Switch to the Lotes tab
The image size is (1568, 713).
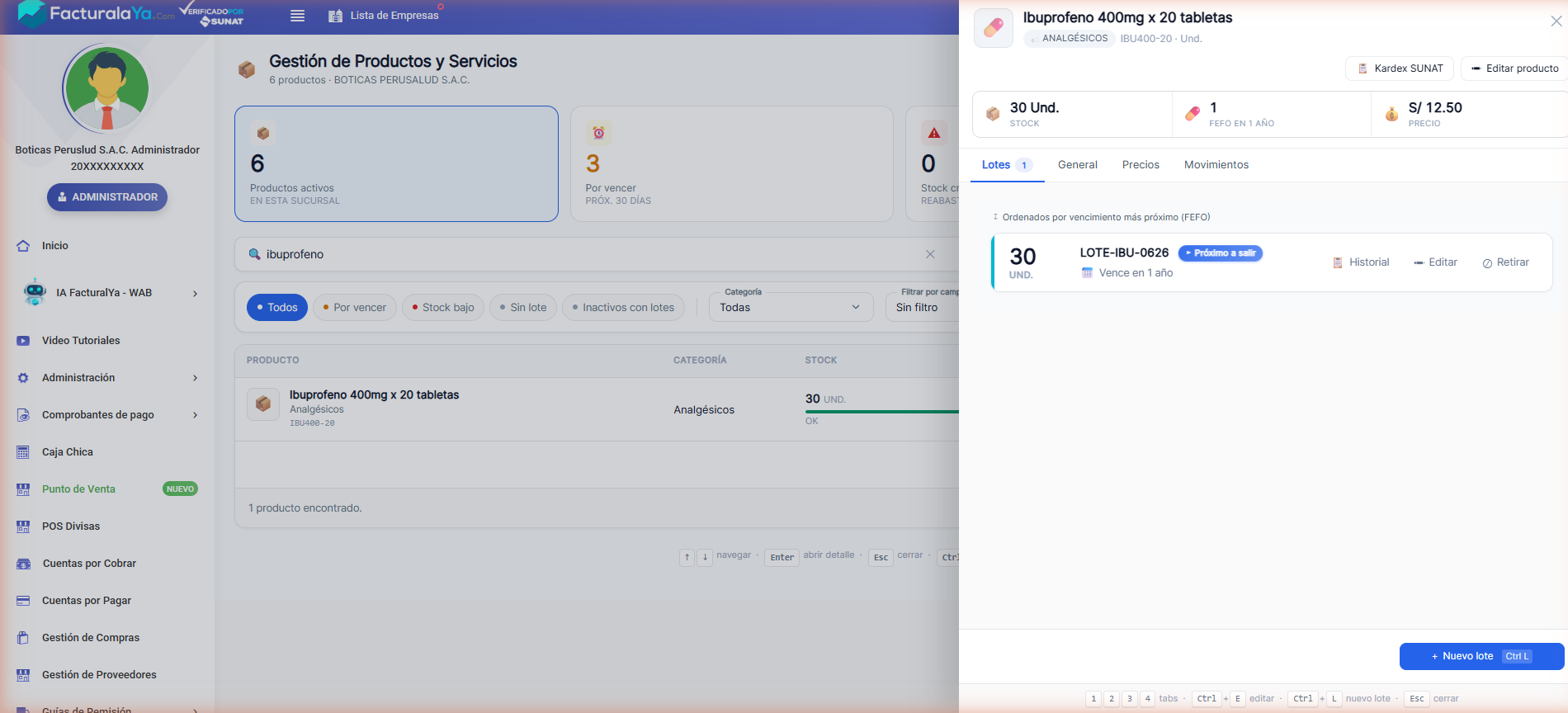1007,165
